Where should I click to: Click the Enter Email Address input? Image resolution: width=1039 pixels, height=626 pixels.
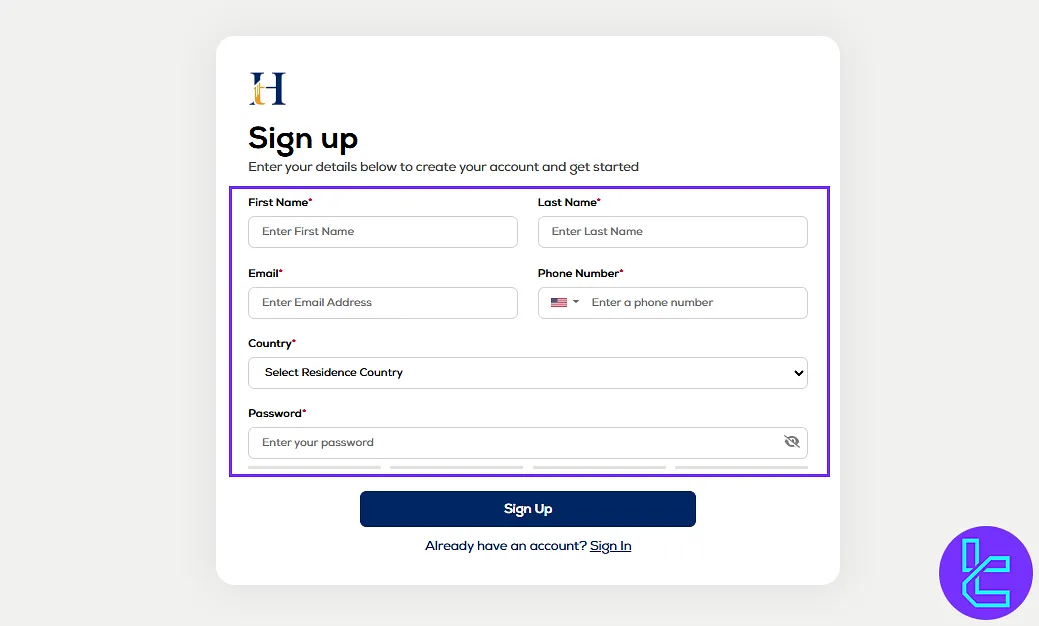[x=383, y=302]
